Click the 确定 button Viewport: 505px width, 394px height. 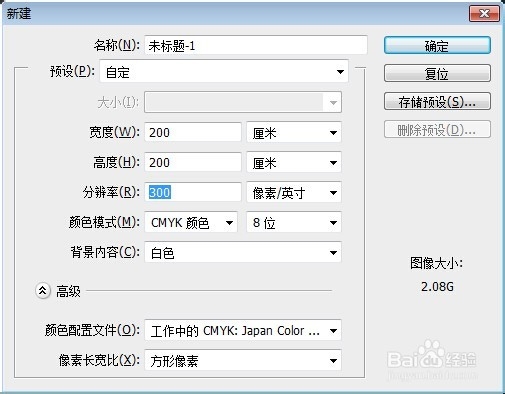(437, 45)
